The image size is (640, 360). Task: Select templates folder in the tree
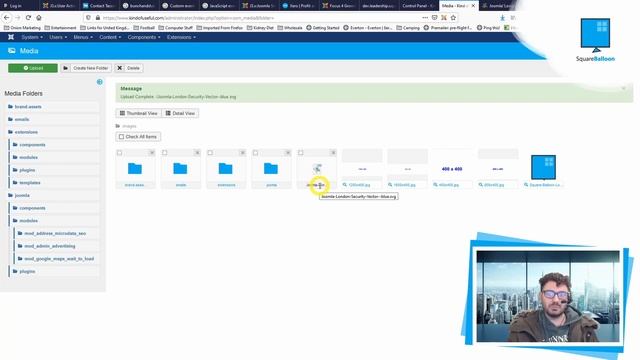[30, 182]
